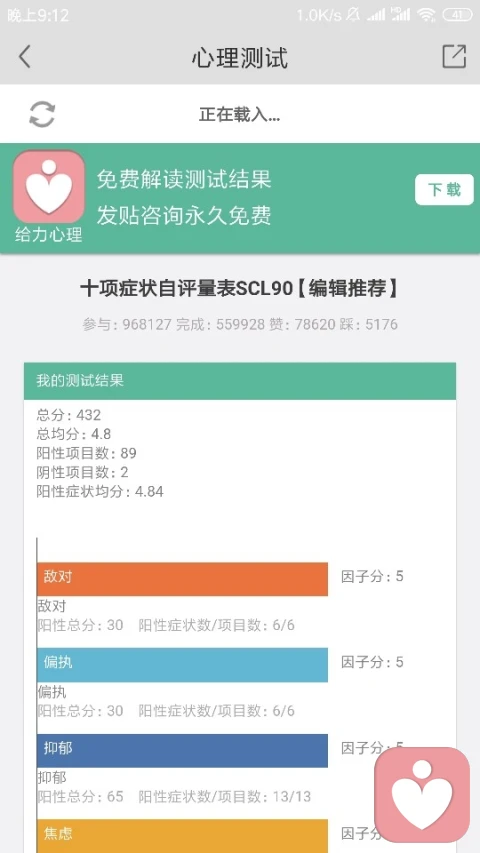Select the yellow 焦虑 bar
This screenshot has width=480, height=853.
pos(182,836)
